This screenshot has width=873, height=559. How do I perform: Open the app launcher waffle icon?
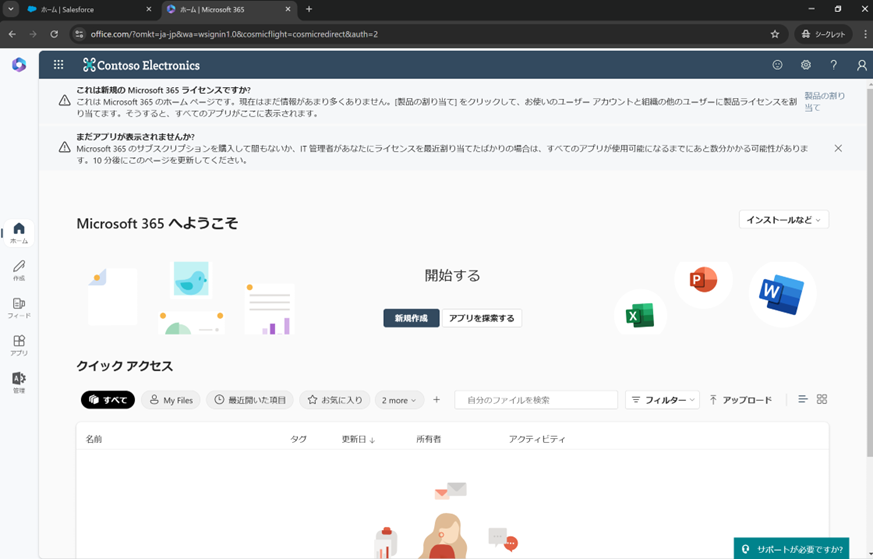tap(58, 65)
